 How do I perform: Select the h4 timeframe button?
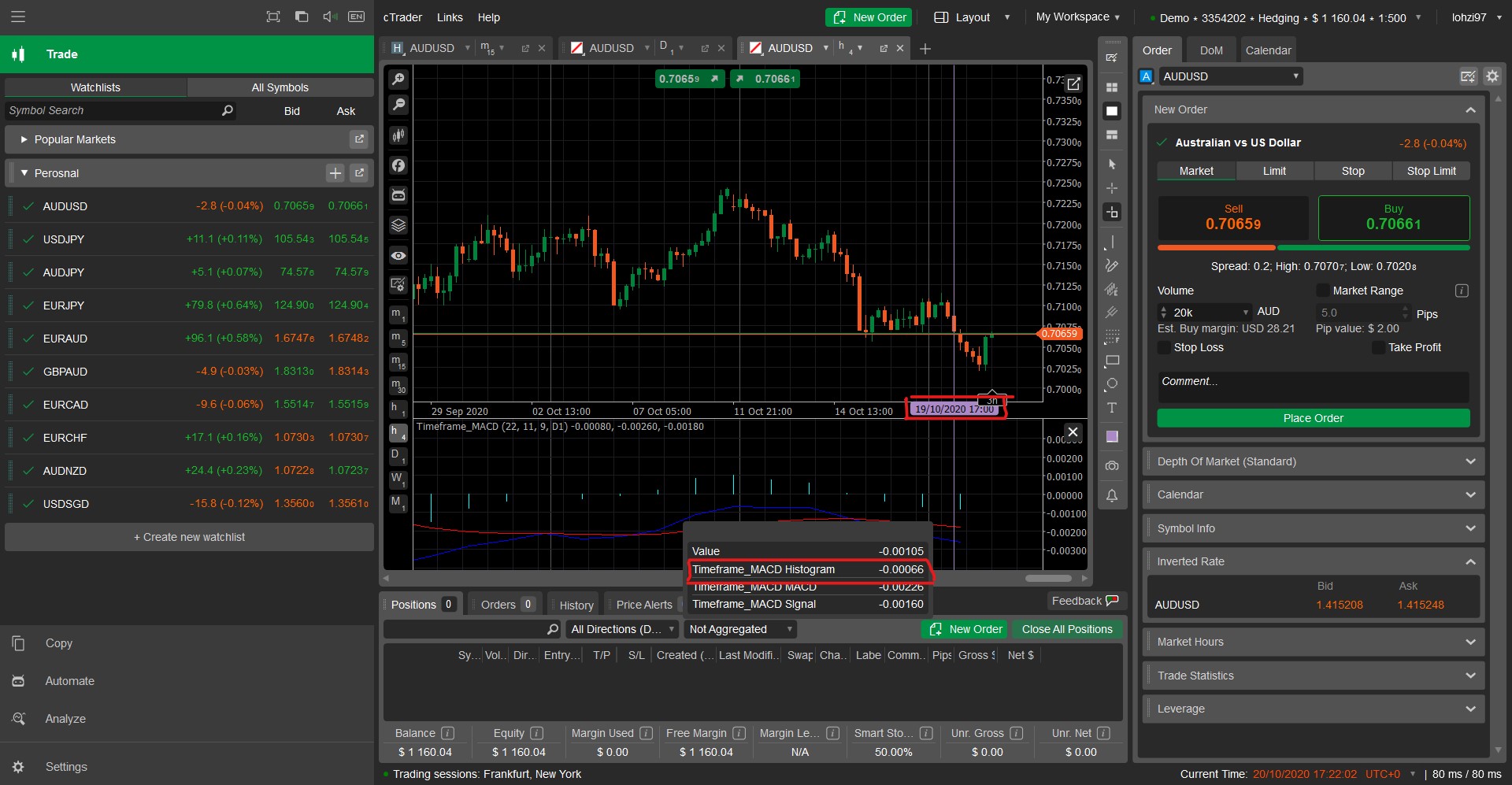(x=398, y=432)
